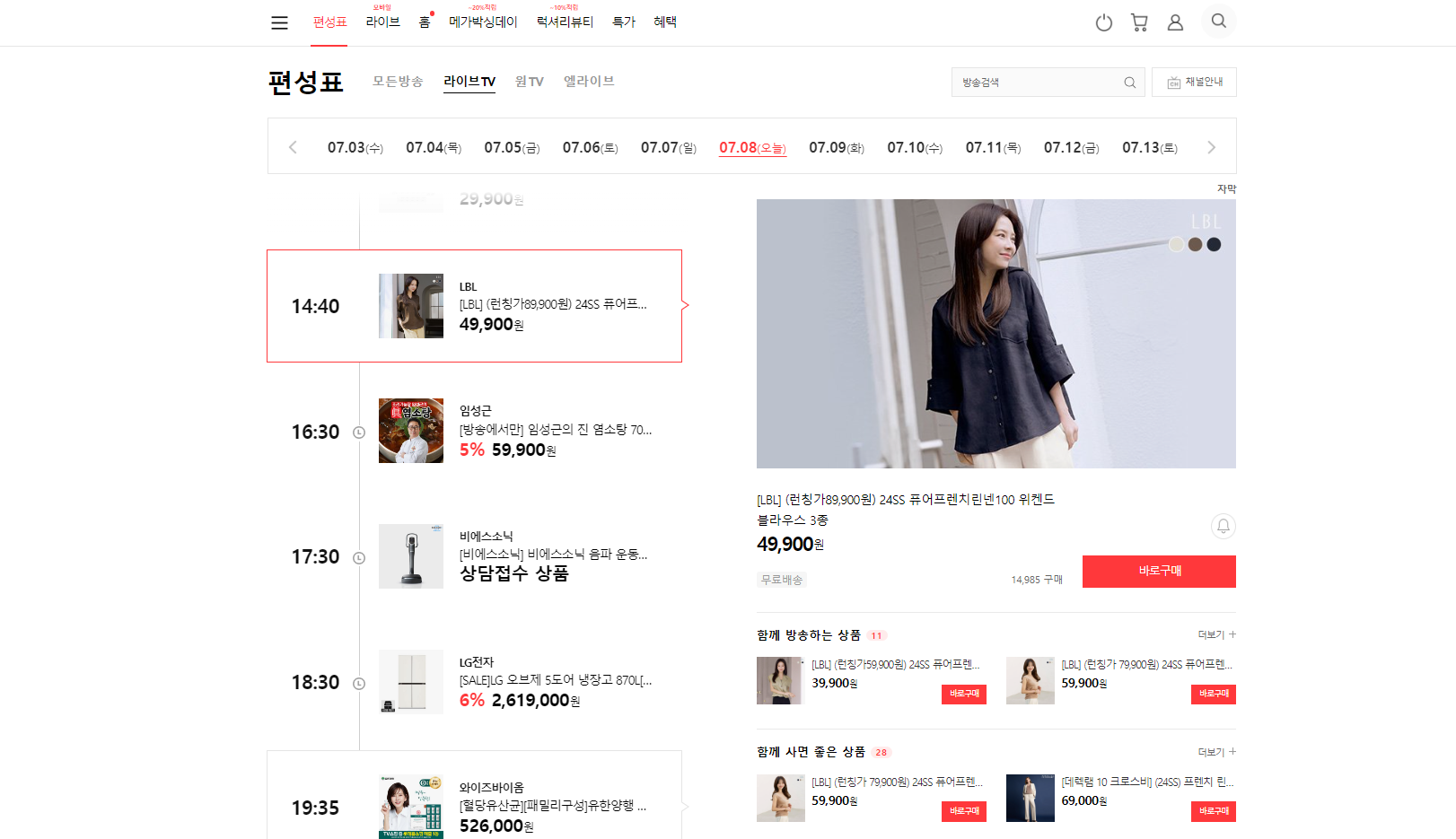Screen dimensions: 1456x839
Task: Buy now the 39,900원 LBL item
Action: coord(964,694)
